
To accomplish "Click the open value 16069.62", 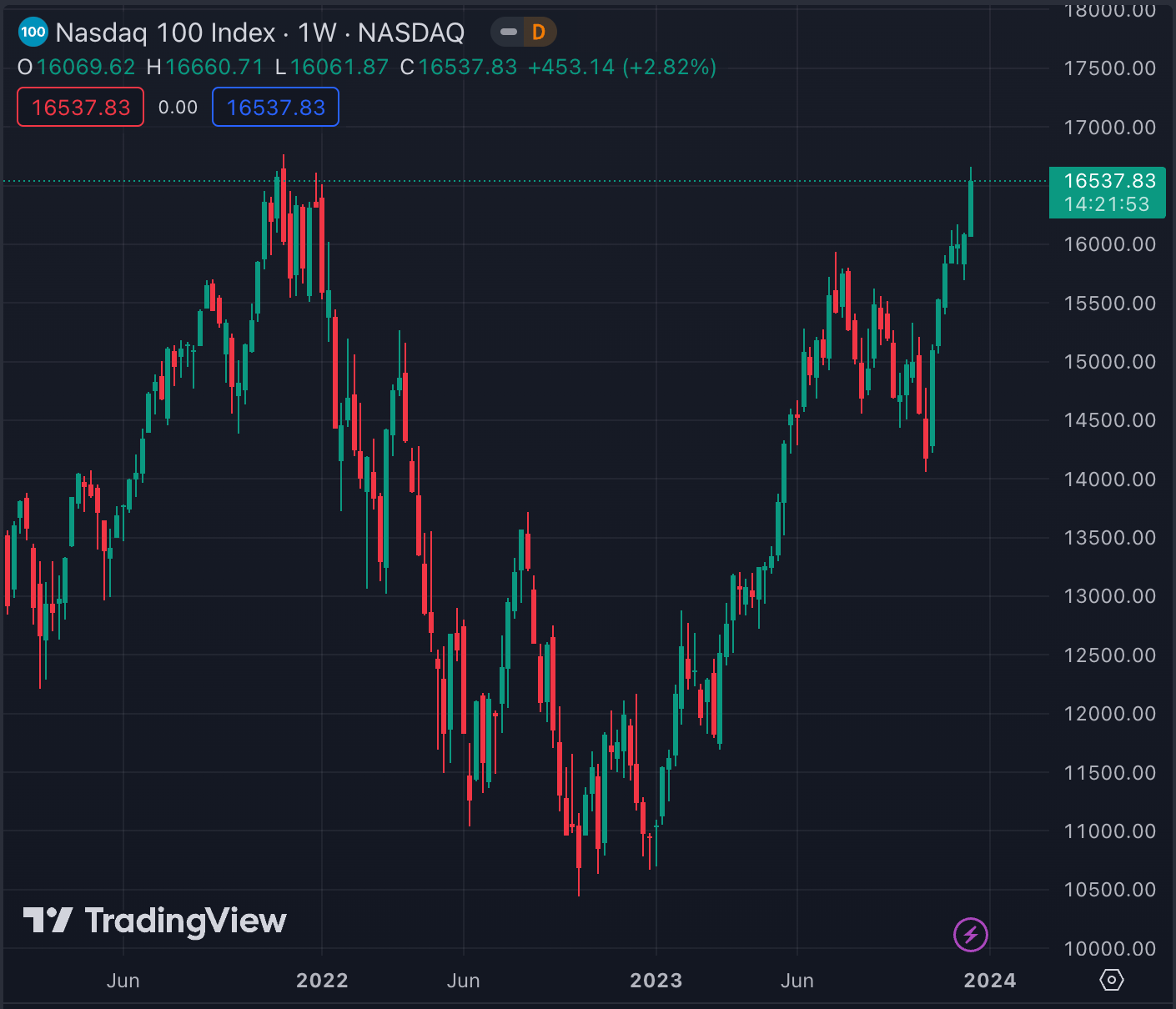I will pyautogui.click(x=86, y=68).
